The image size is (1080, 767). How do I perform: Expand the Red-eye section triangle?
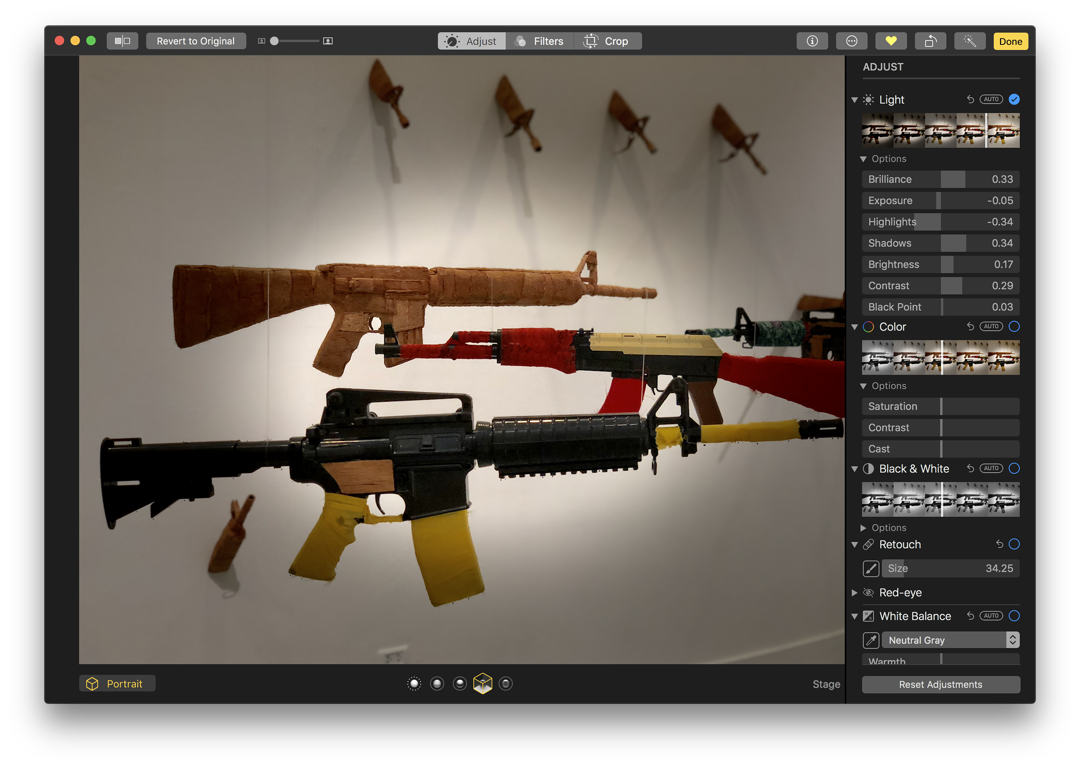(855, 592)
